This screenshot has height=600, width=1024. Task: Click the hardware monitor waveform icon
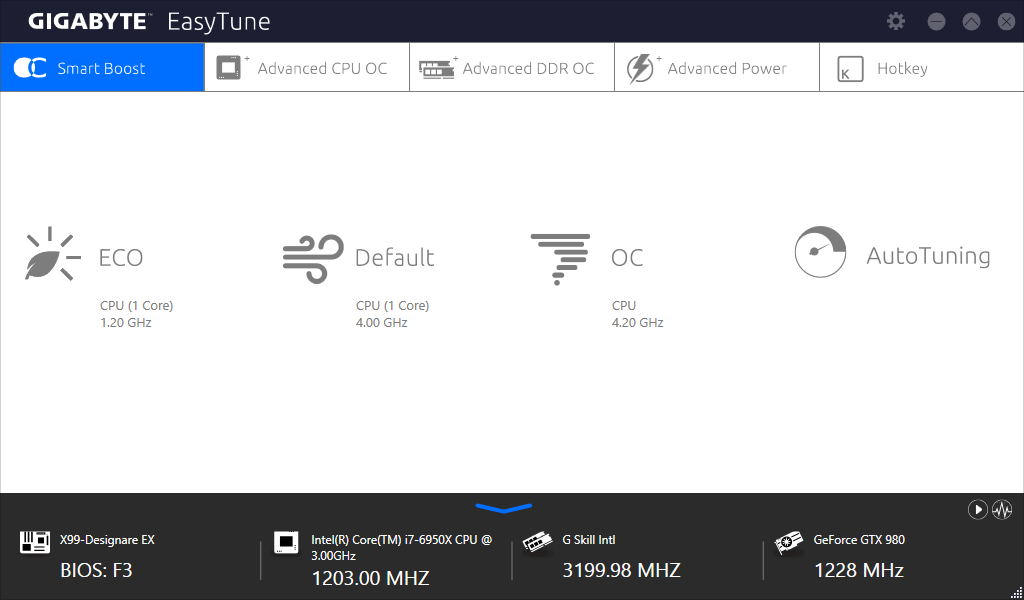pos(1002,509)
